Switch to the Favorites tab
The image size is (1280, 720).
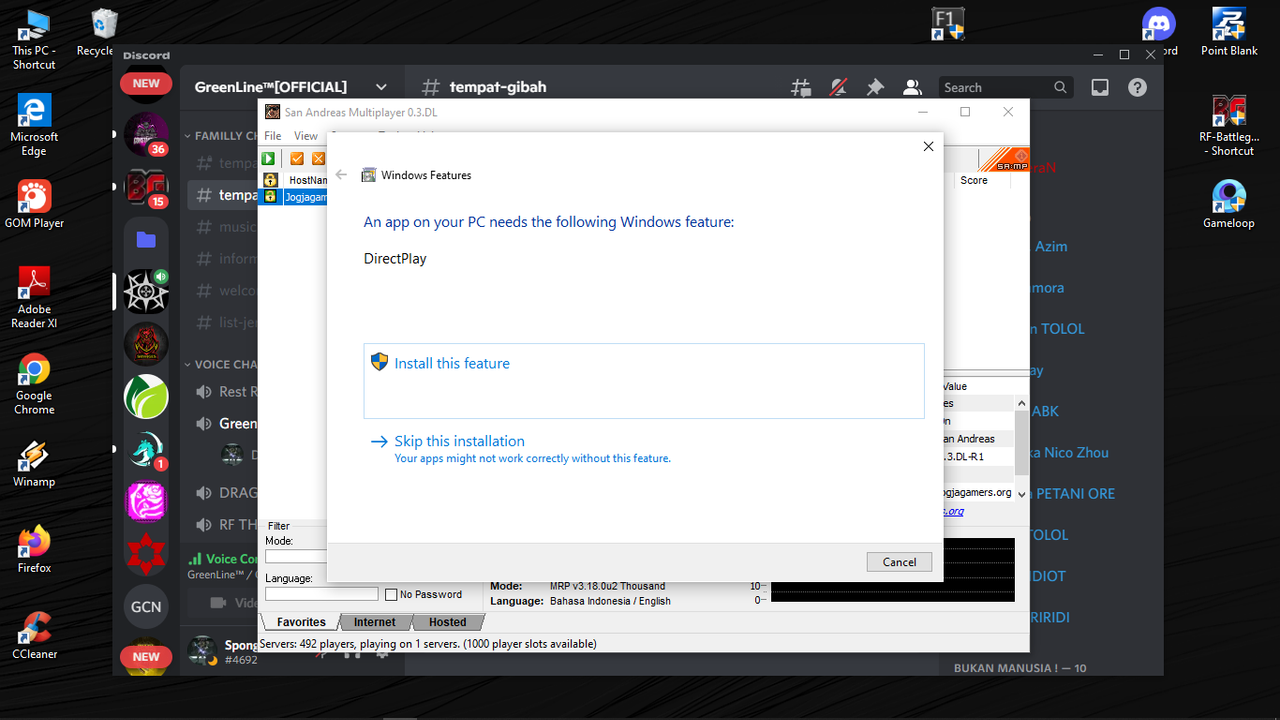[x=301, y=622]
